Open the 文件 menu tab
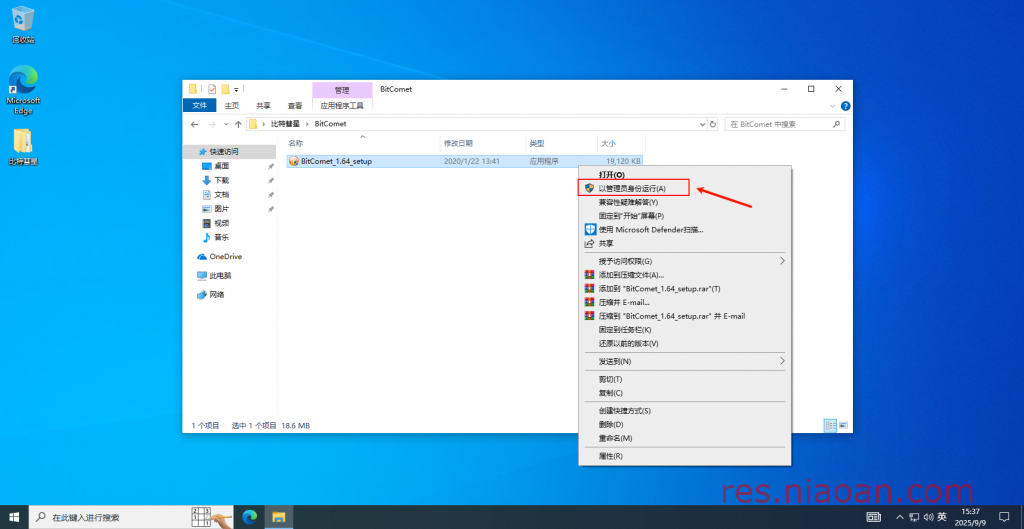Screen dimensions: 1024x529 [199, 105]
